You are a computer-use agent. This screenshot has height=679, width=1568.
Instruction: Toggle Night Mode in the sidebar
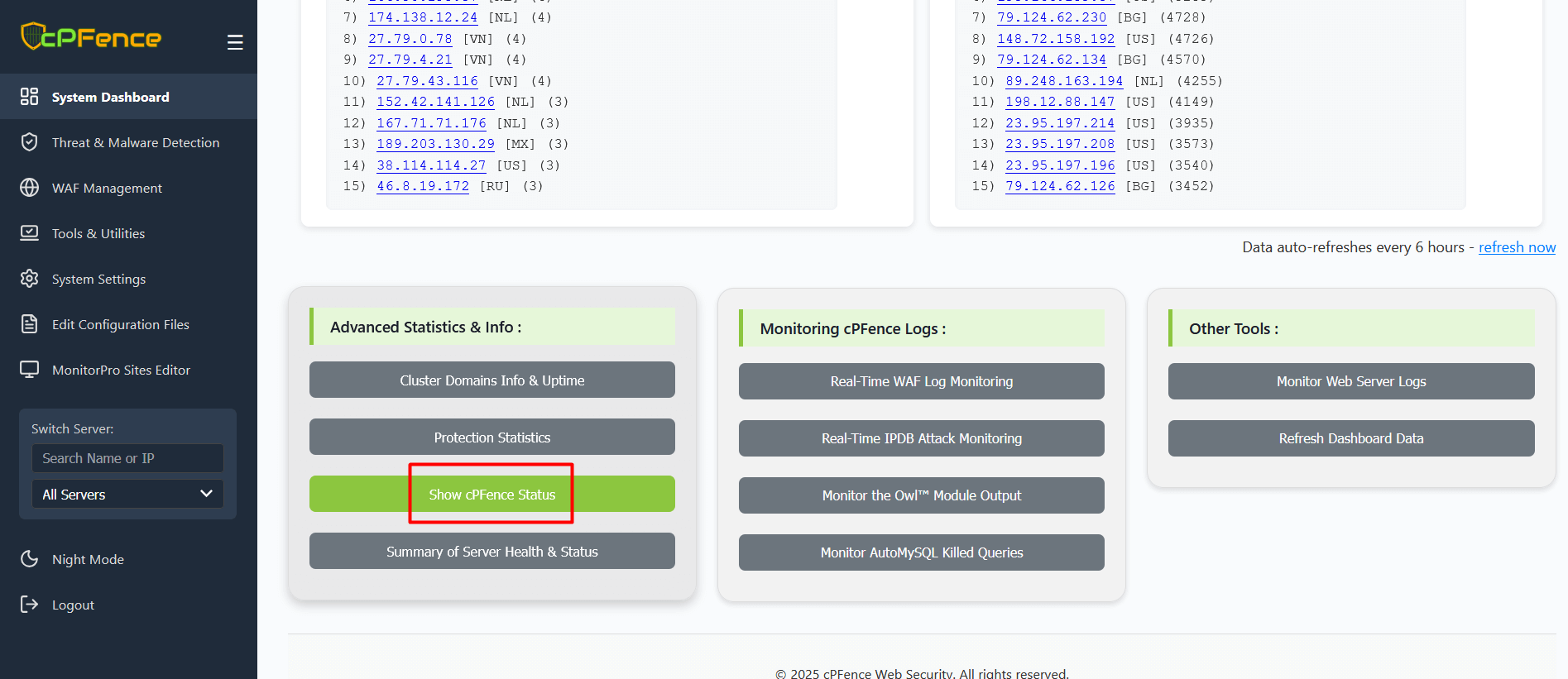pyautogui.click(x=88, y=559)
